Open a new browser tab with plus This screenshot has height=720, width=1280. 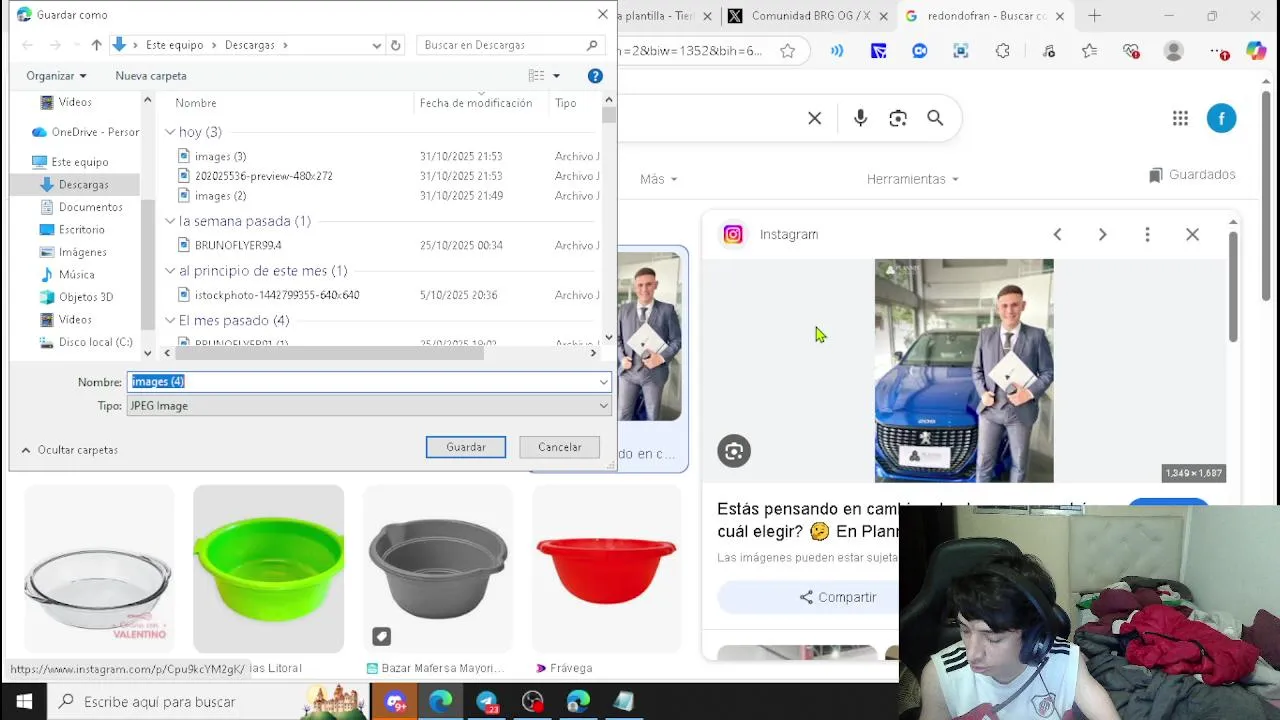(x=1094, y=16)
